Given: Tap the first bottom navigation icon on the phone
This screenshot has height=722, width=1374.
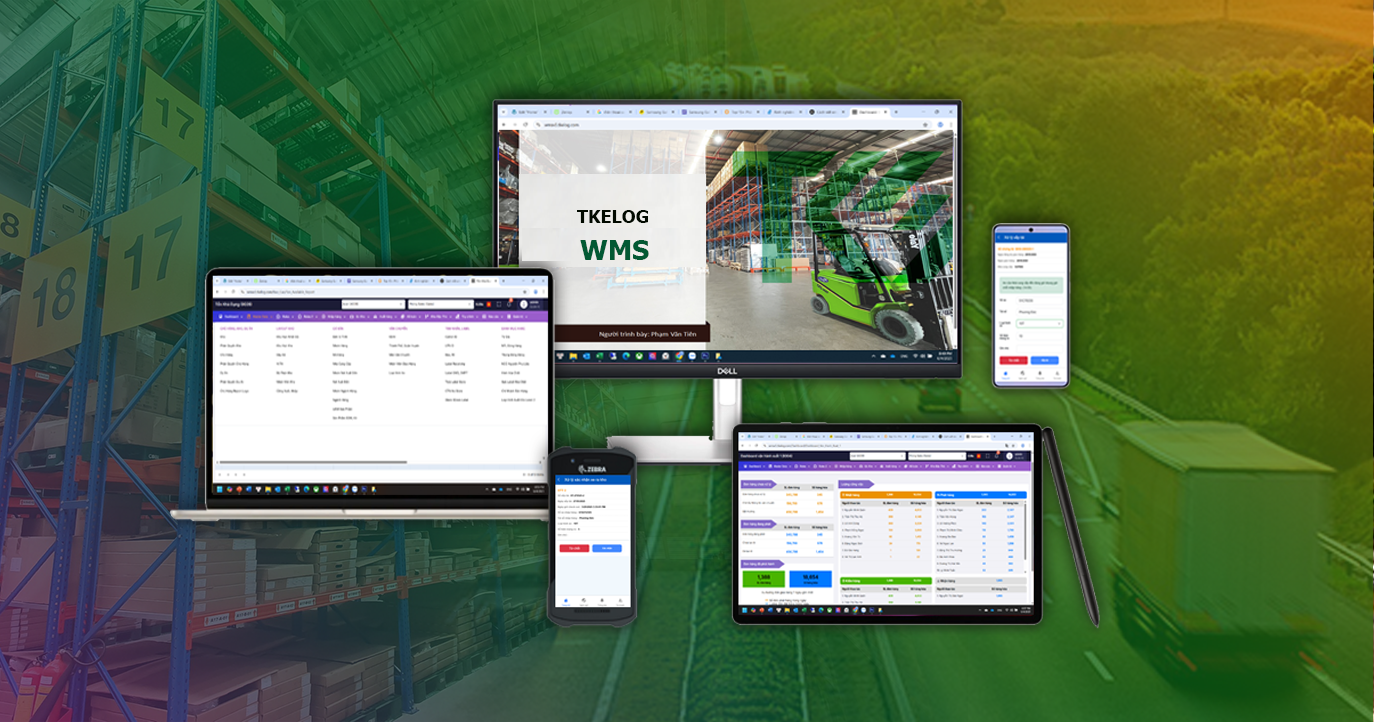Looking at the screenshot, I should coord(1005,374).
